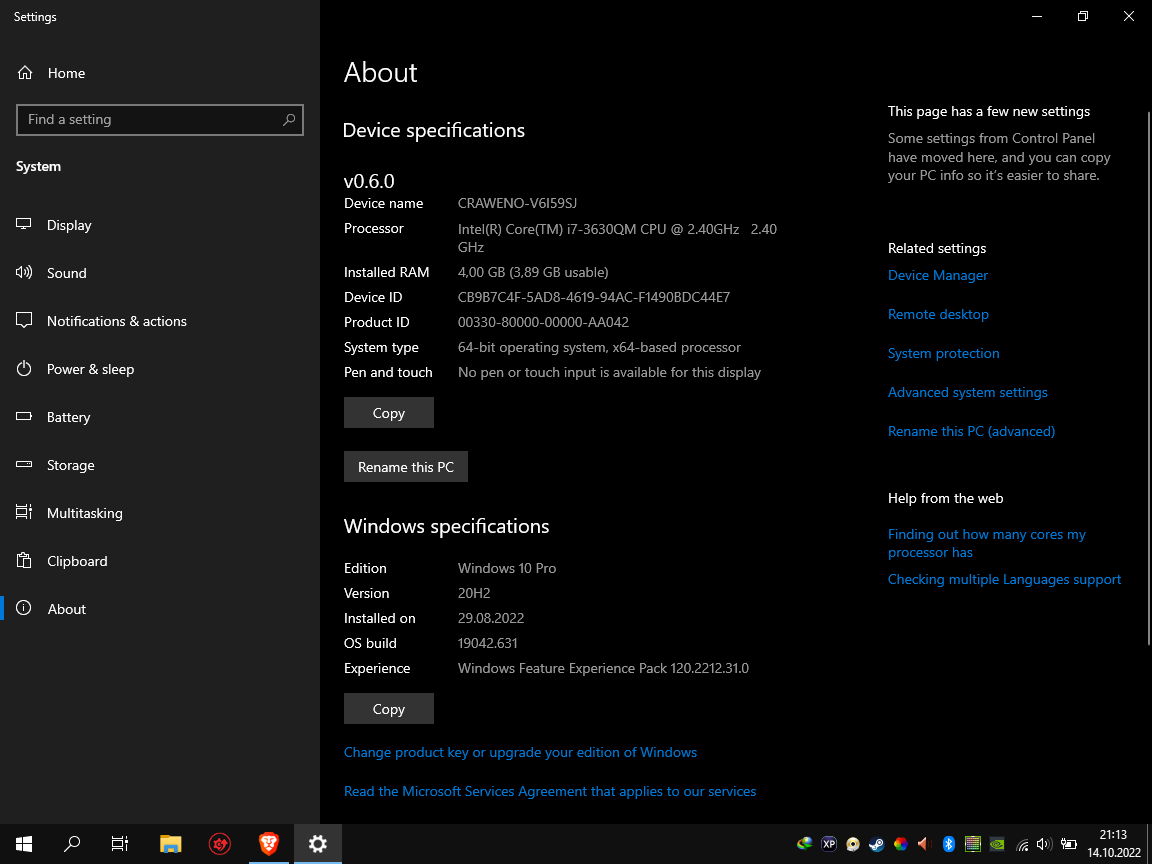Click Rename this PC button
Screen dimensions: 1152x864
point(406,467)
